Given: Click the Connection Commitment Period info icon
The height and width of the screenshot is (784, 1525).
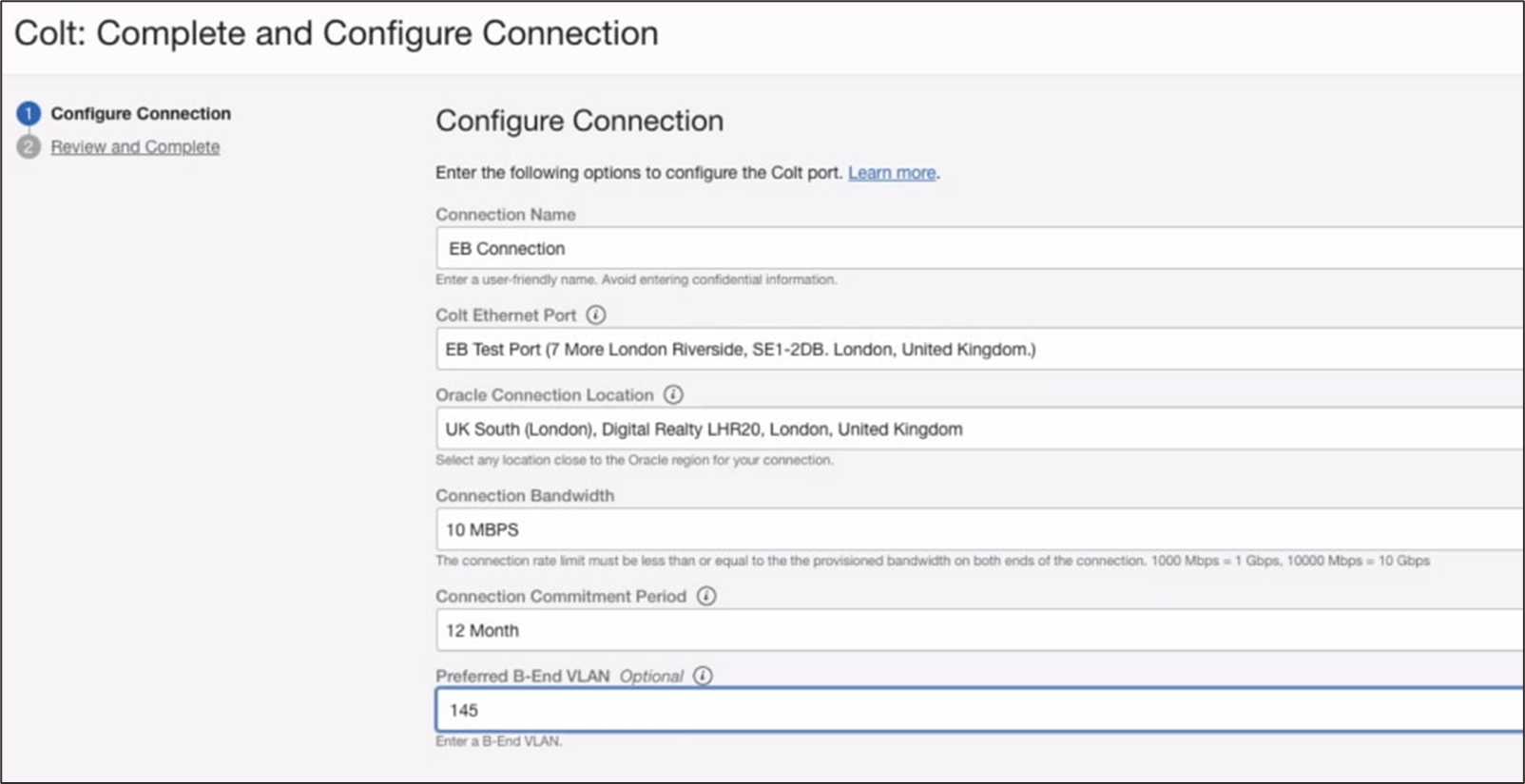Looking at the screenshot, I should pos(706,596).
